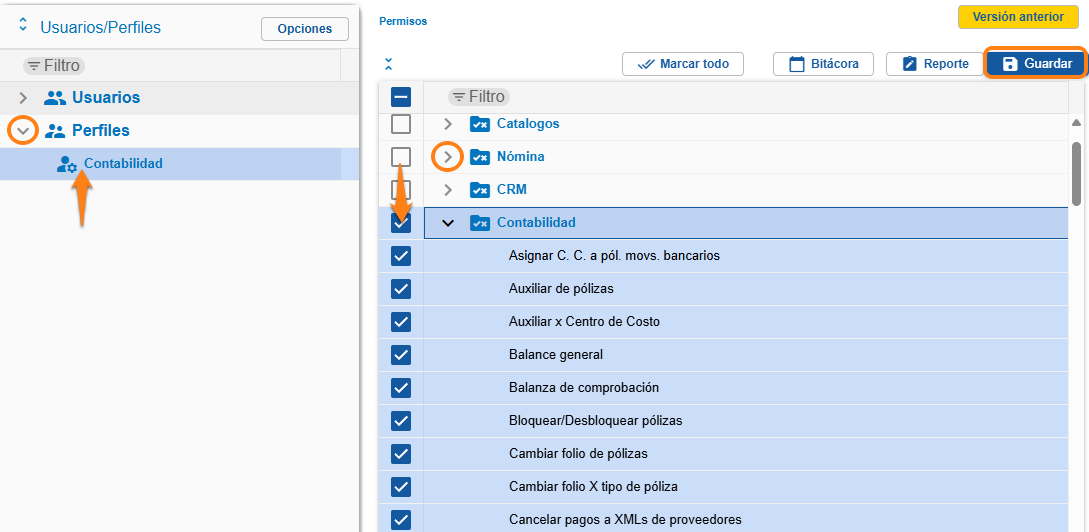This screenshot has height=532, width=1089.
Task: Click the permissions list vertical scrollbar
Action: coord(1077,173)
